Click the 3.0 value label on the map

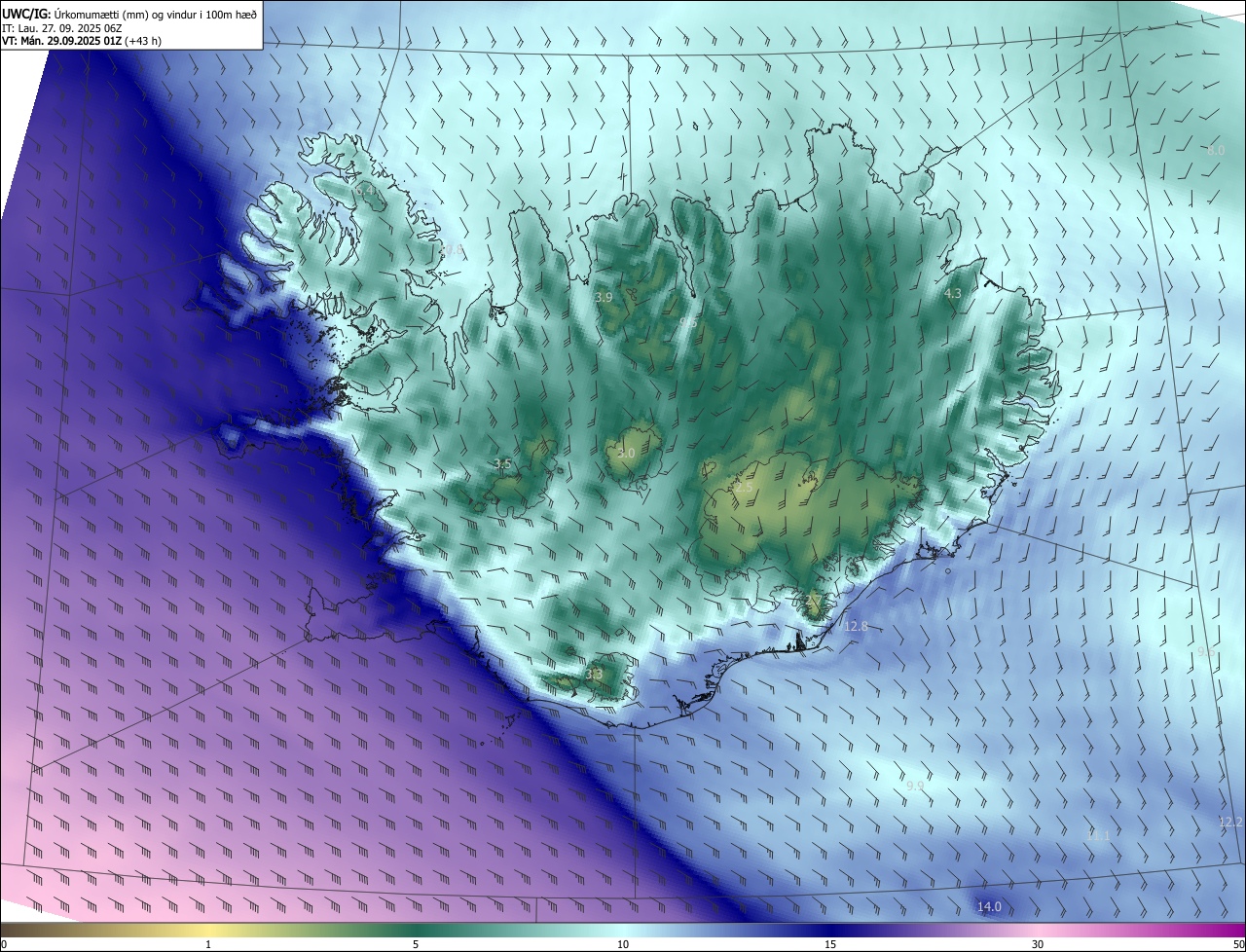point(626,453)
